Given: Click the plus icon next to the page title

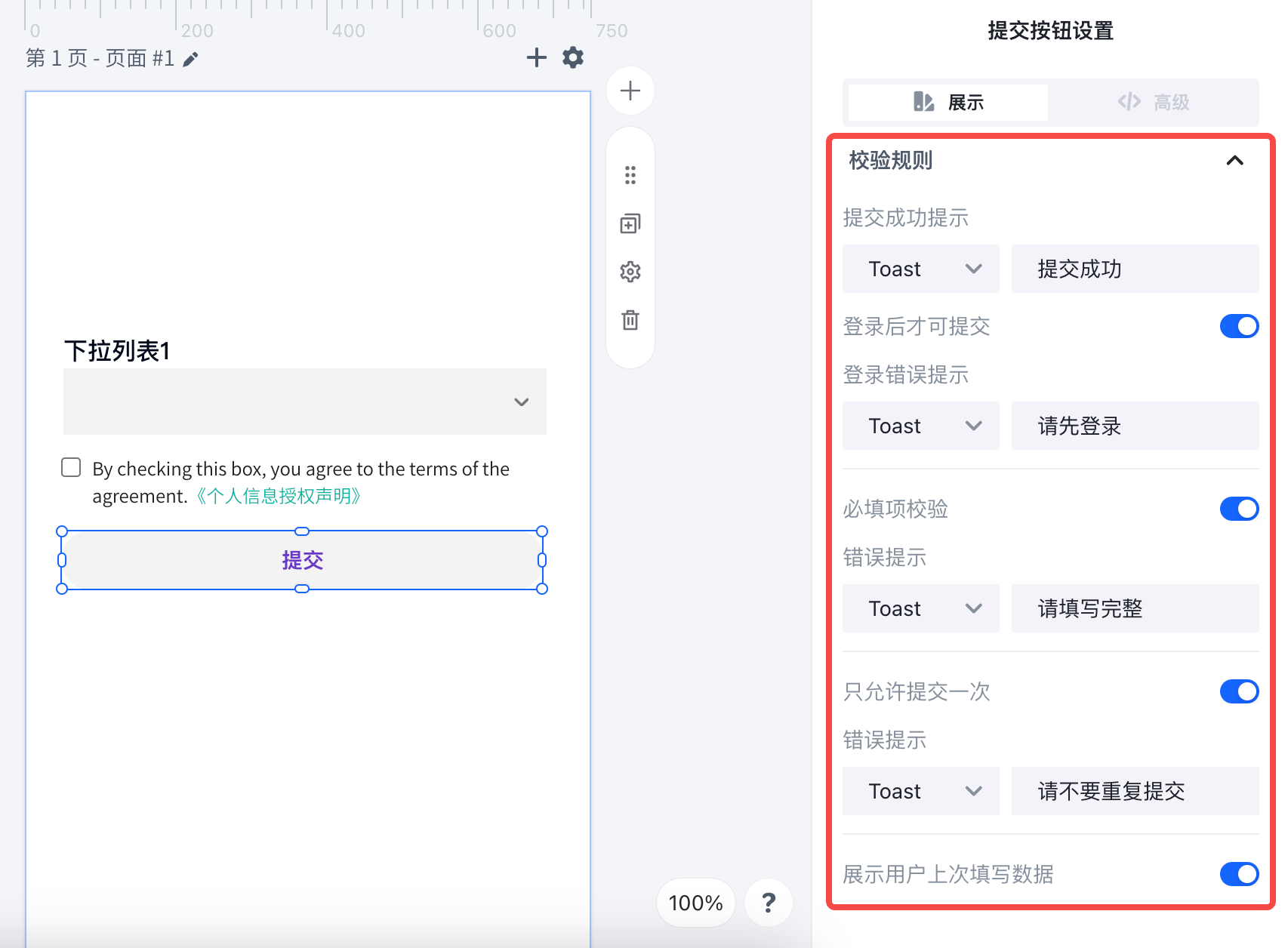Looking at the screenshot, I should [x=536, y=57].
